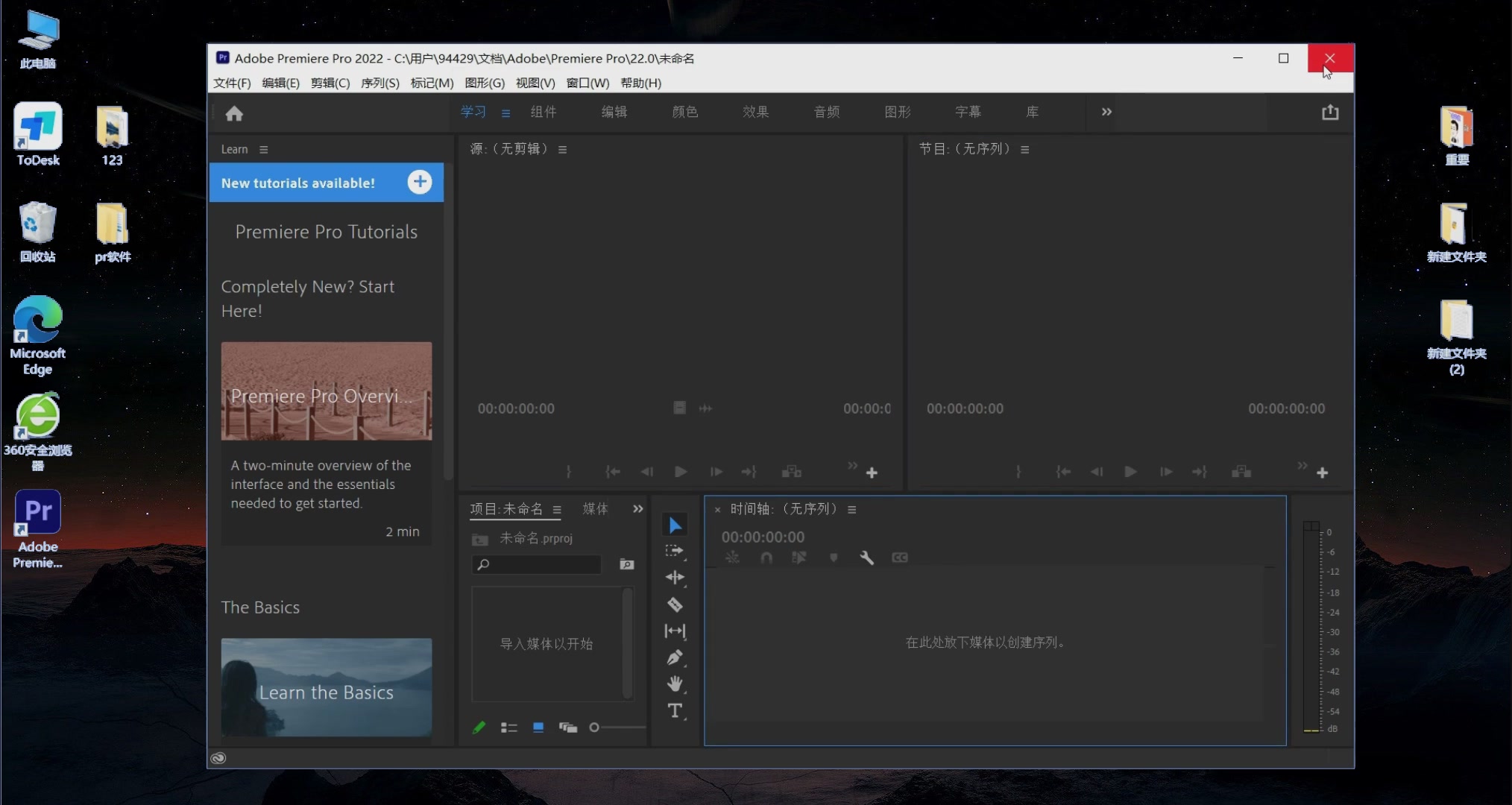This screenshot has height=805, width=1512.
Task: Go to the Home screen icon
Action: click(234, 113)
